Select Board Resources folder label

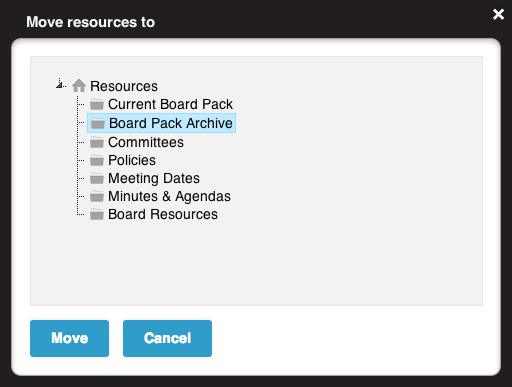(163, 214)
